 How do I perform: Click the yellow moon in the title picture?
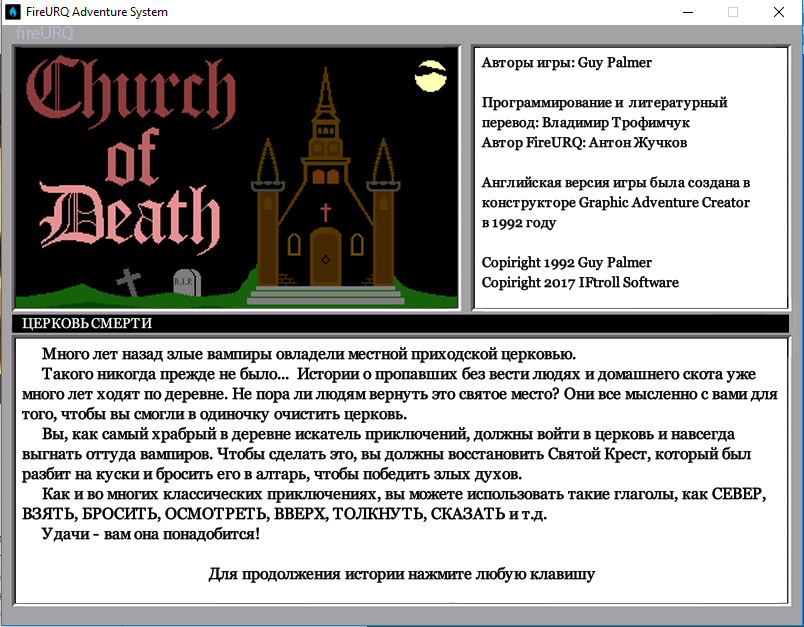tap(431, 74)
